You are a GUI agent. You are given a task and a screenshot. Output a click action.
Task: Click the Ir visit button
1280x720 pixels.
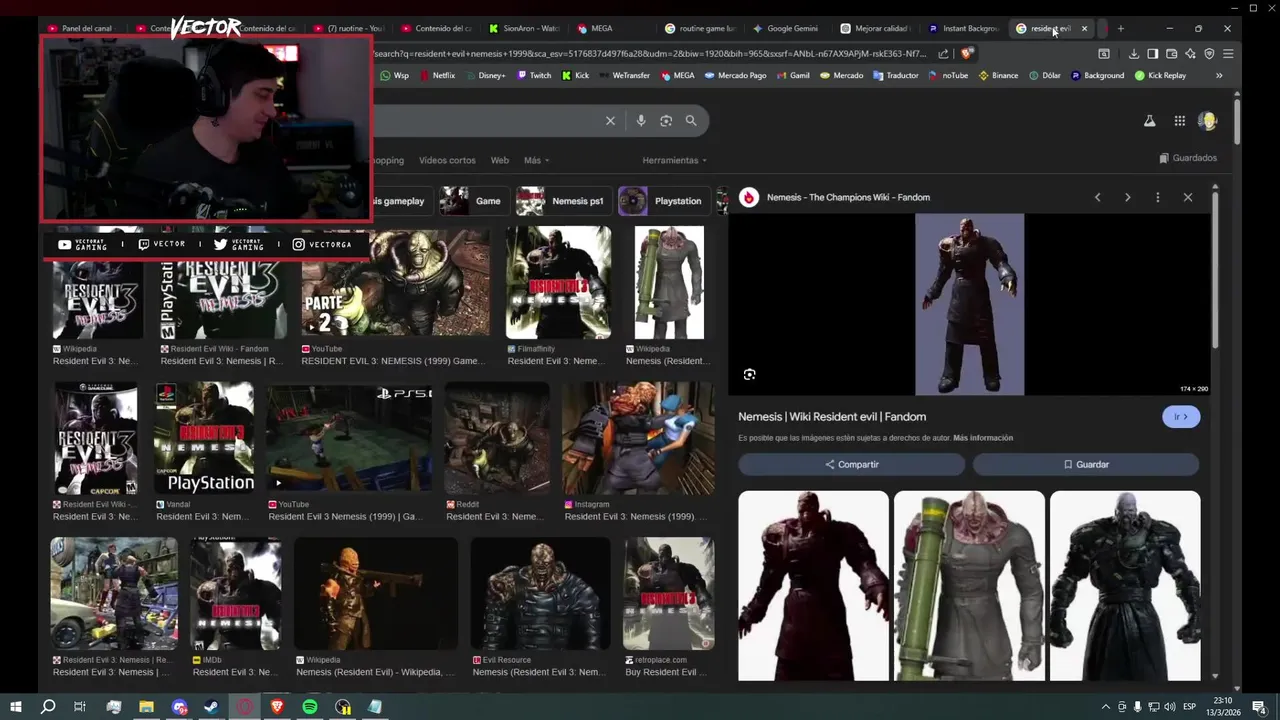[1181, 417]
